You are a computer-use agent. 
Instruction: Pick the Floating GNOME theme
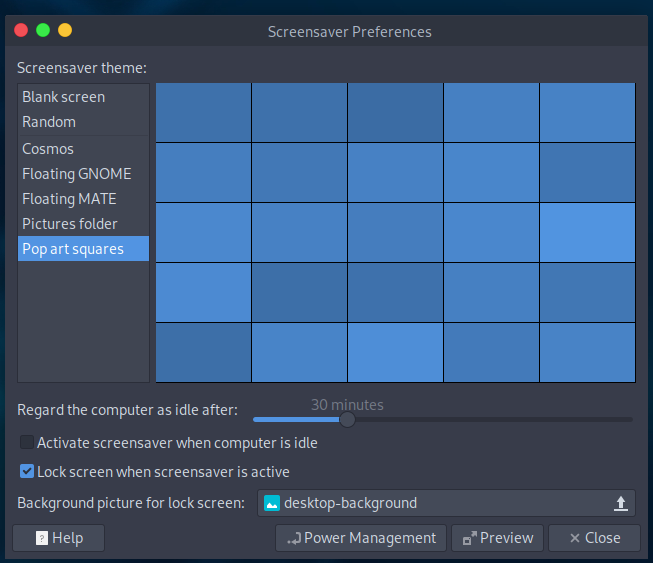click(x=77, y=174)
